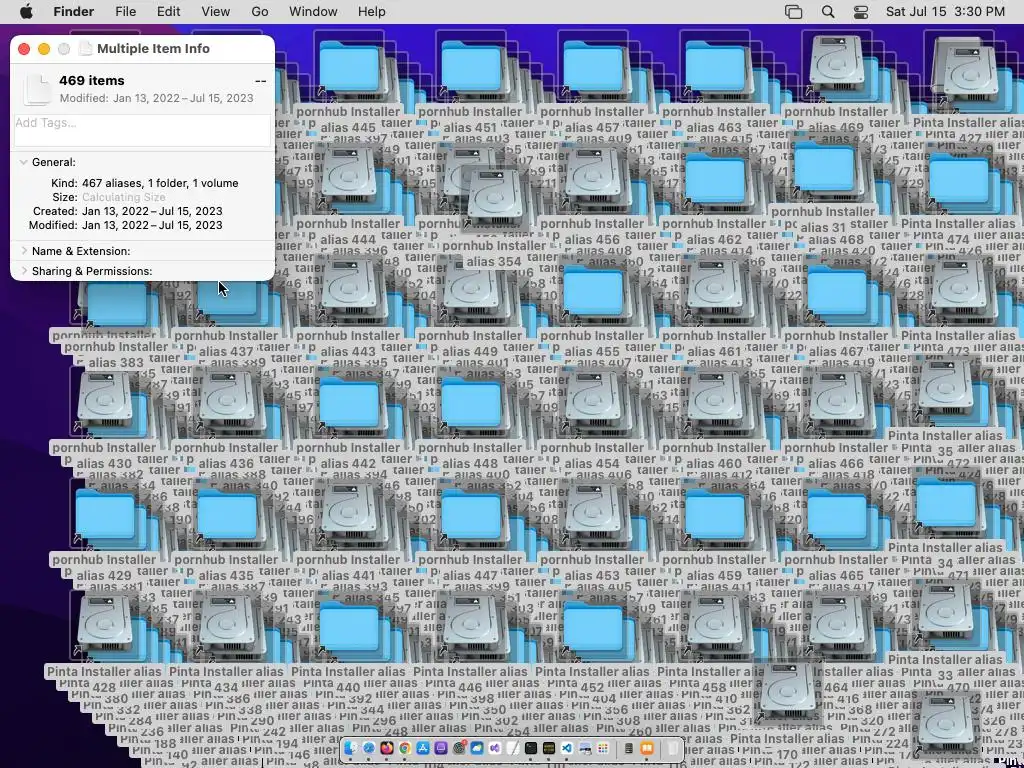
Task: Click the 'alias 466' label text
Action: pyautogui.click(x=837, y=464)
